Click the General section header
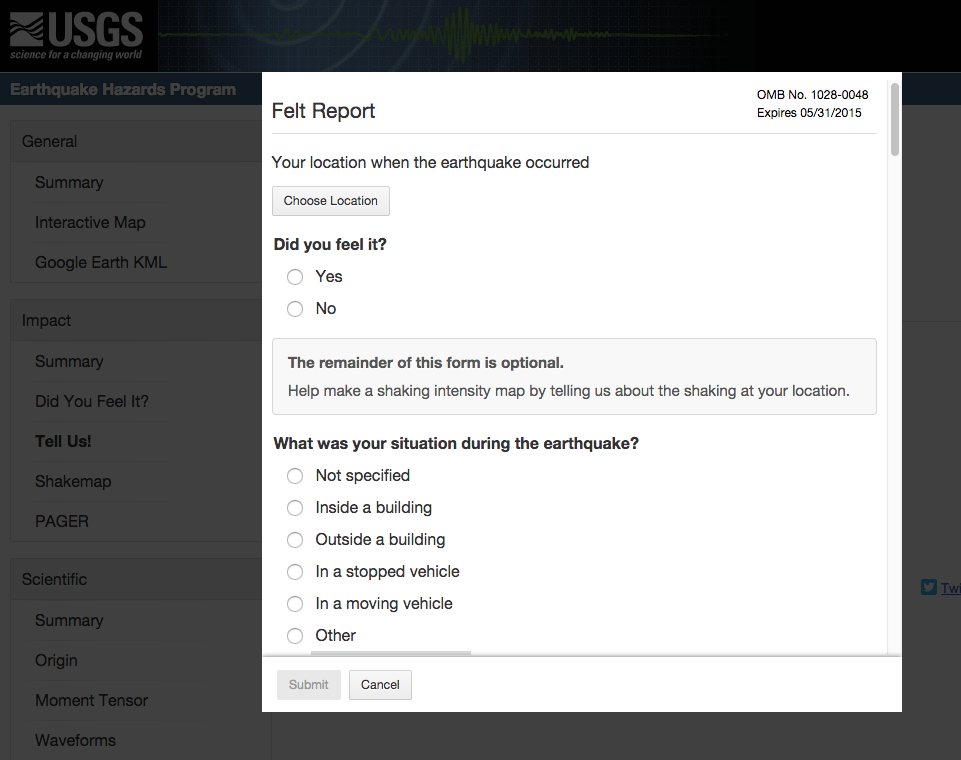This screenshot has width=961, height=760. click(50, 142)
